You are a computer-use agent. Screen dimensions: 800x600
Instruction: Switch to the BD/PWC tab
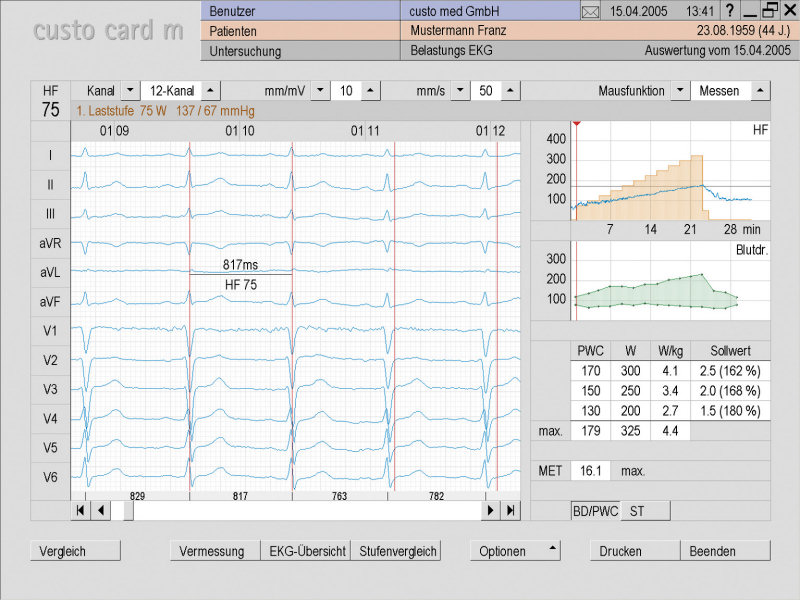[x=595, y=511]
